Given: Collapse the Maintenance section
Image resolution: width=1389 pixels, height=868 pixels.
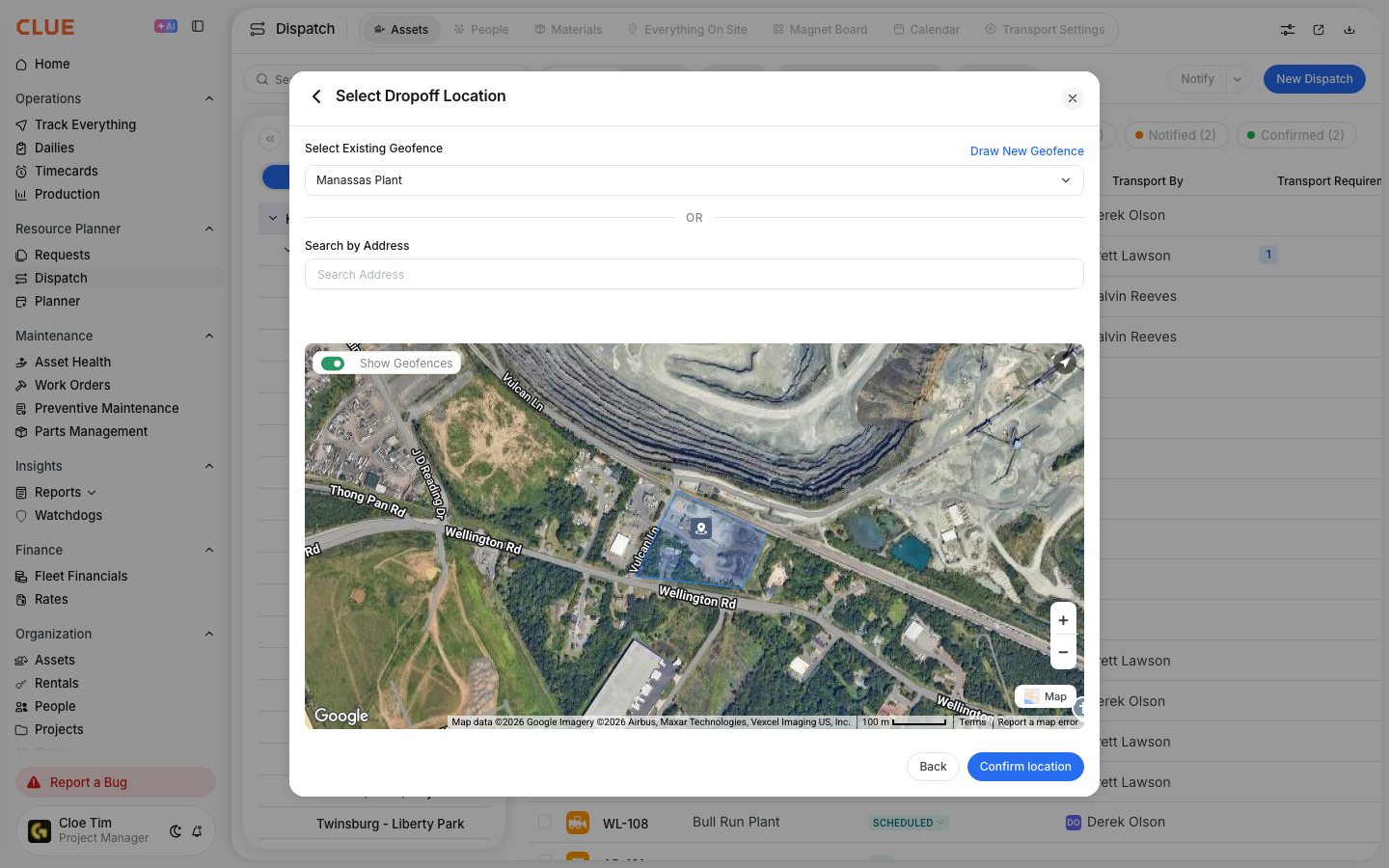Looking at the screenshot, I should click(209, 336).
